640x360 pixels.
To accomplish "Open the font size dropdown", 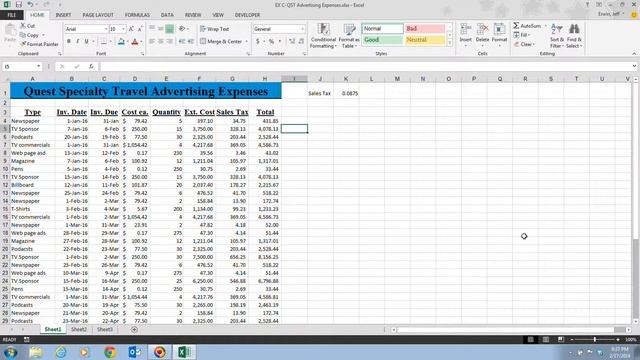I will (123, 29).
